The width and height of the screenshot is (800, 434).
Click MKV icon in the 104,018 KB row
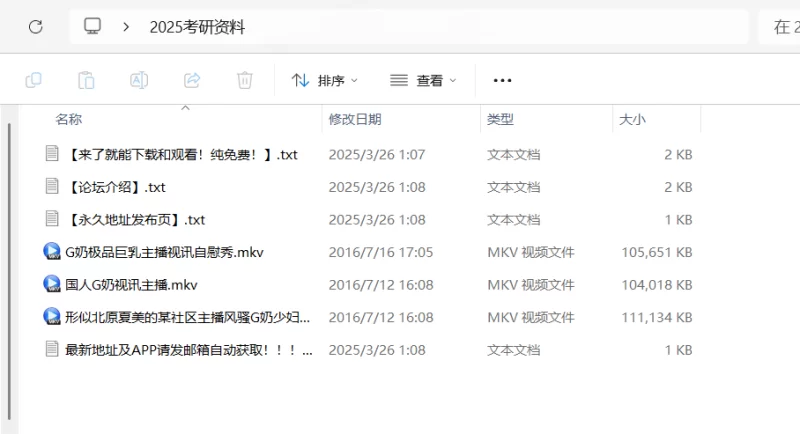(52, 284)
